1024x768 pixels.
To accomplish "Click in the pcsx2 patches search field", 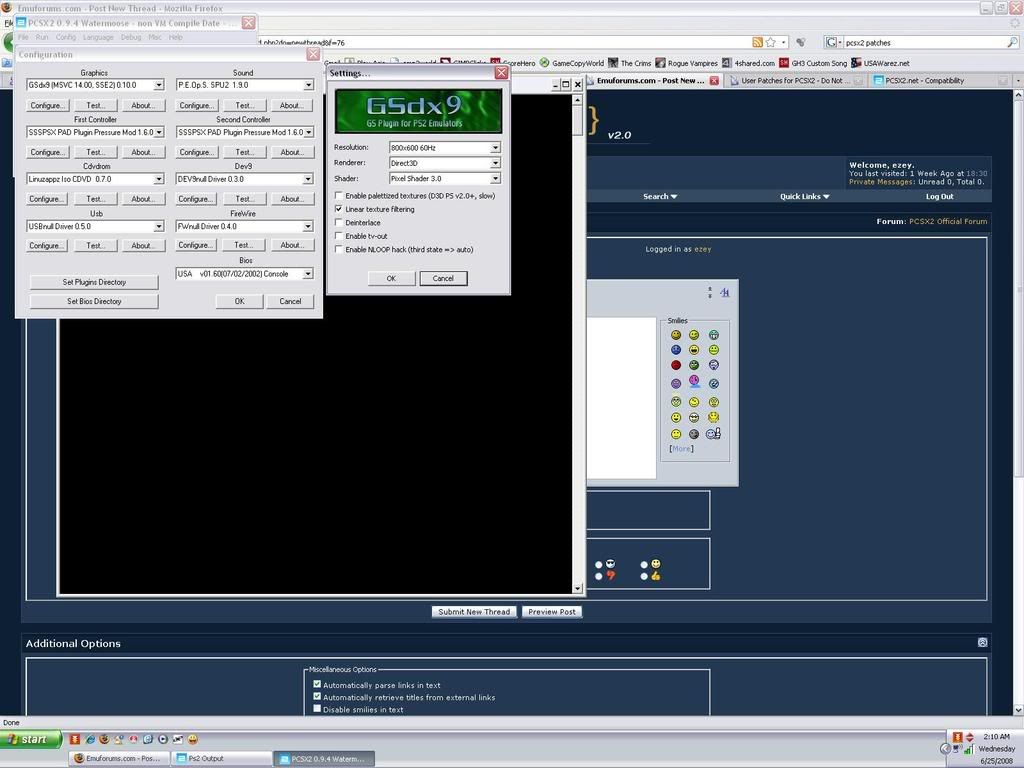I will (x=924, y=42).
